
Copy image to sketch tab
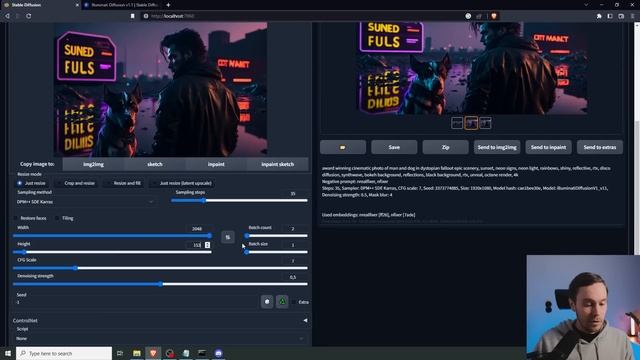pos(155,164)
